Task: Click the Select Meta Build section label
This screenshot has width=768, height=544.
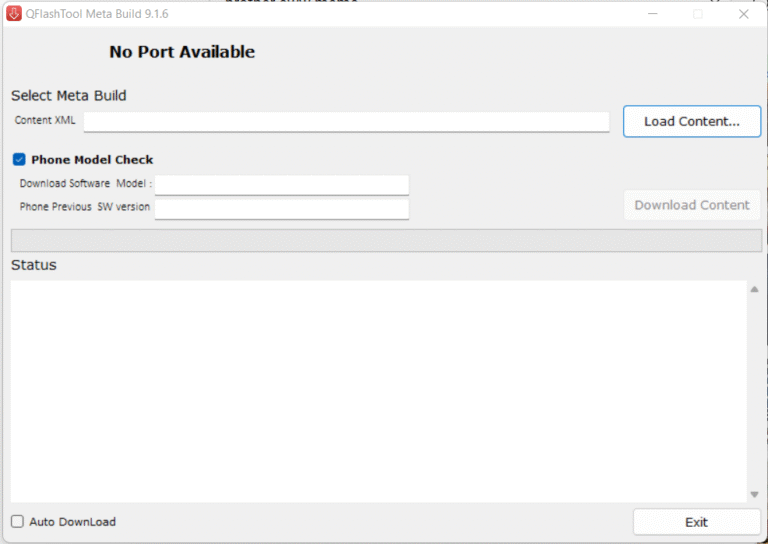Action: (69, 96)
